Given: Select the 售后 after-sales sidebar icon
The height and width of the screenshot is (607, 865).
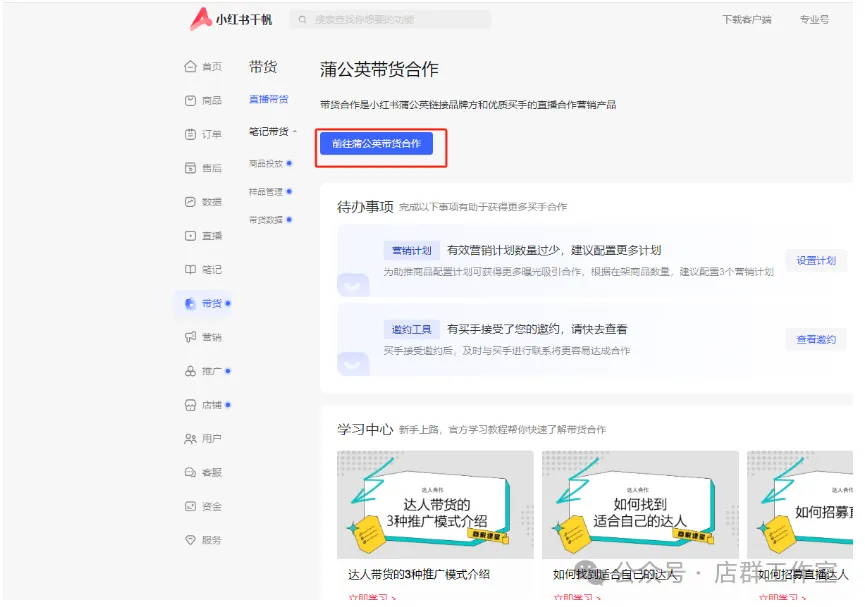Looking at the screenshot, I should pos(190,168).
